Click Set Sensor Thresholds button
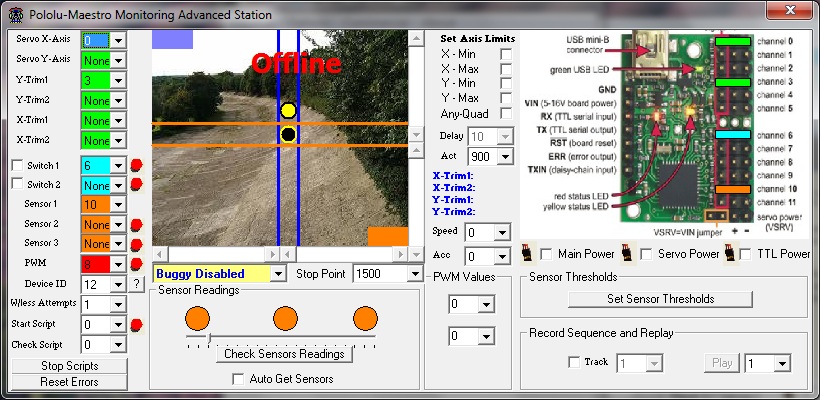The height and width of the screenshot is (400, 820). pyautogui.click(x=660, y=299)
